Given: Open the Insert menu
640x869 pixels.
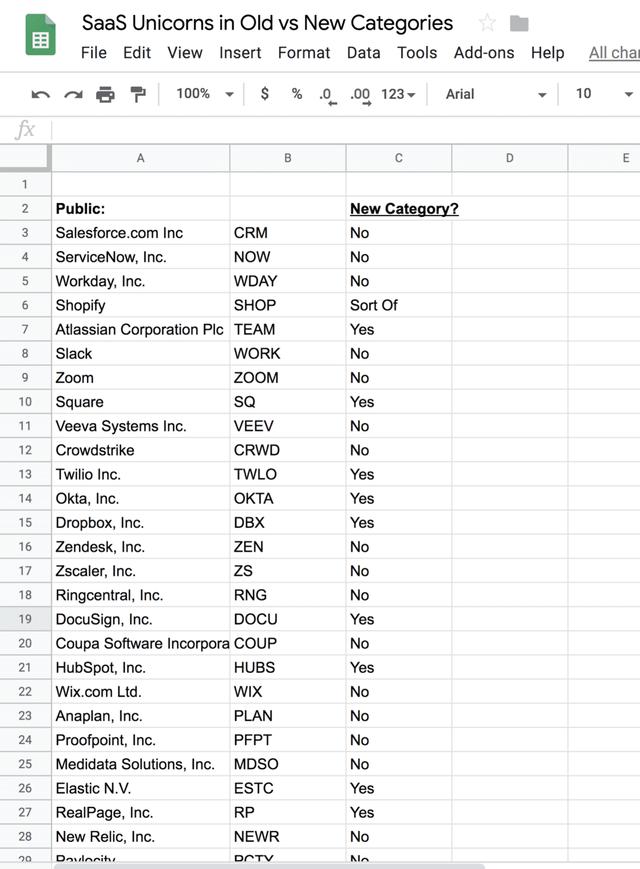Looking at the screenshot, I should (240, 53).
